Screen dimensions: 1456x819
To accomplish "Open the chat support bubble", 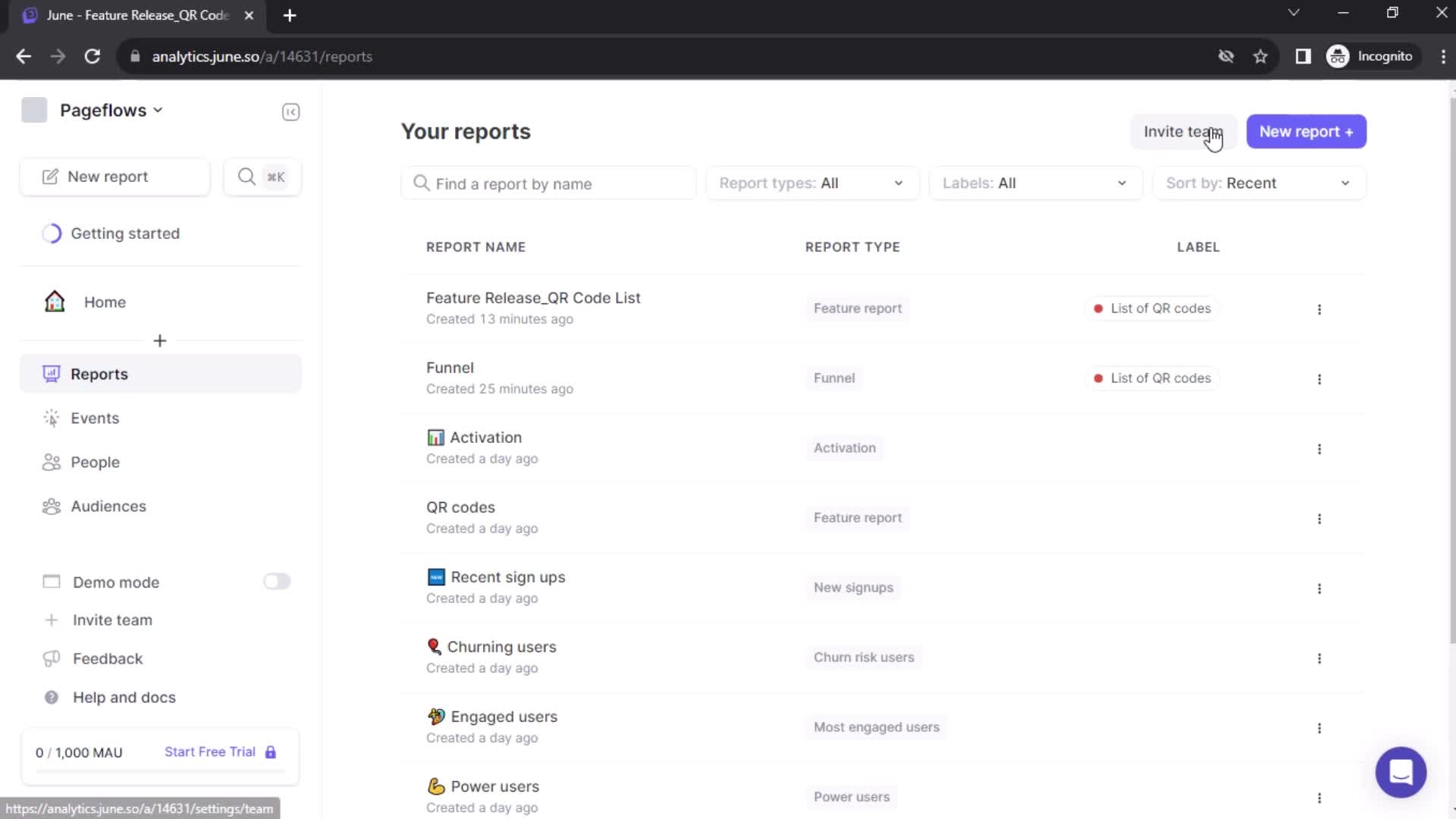I will 1401,772.
